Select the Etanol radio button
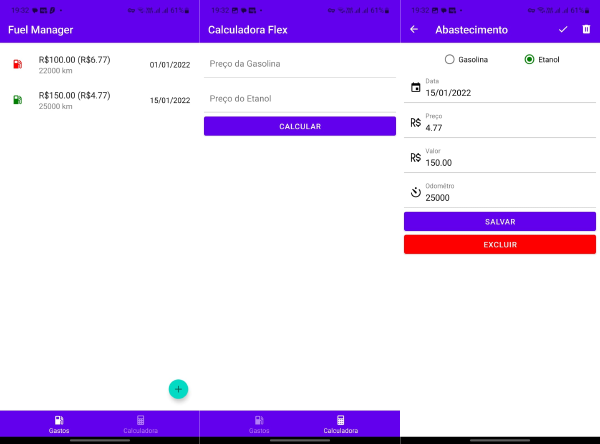This screenshot has width=600, height=444. (x=529, y=60)
